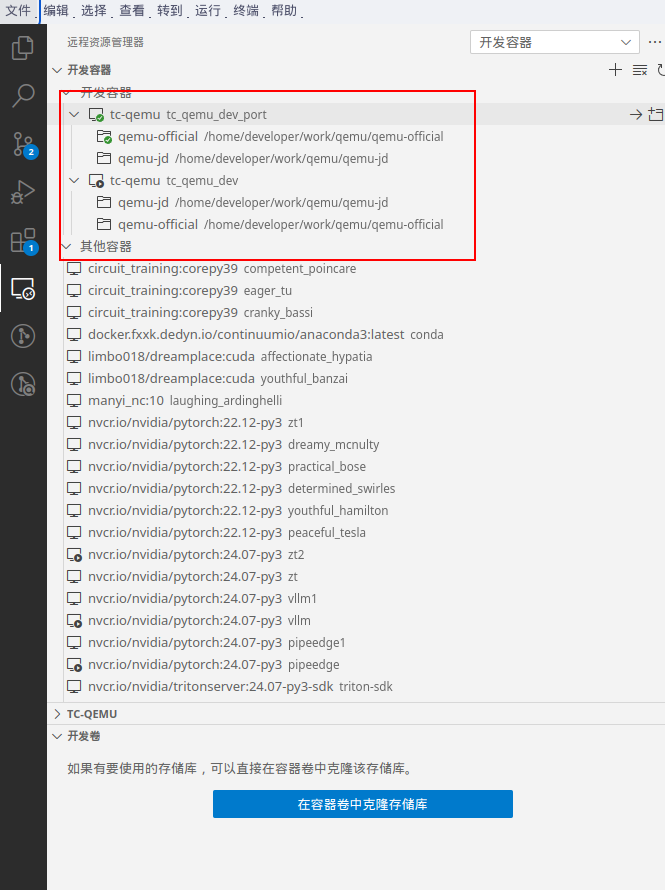Open the 文件 menu

click(x=20, y=11)
